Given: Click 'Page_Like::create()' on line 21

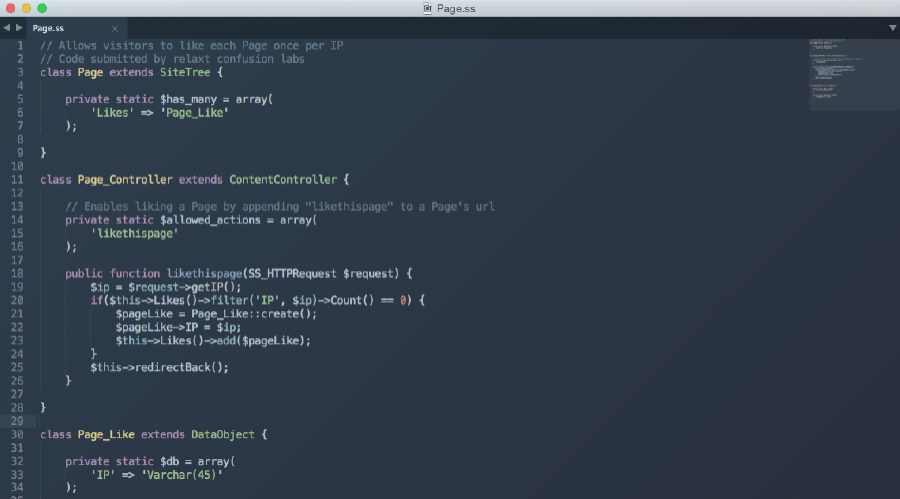Looking at the screenshot, I should (x=251, y=314).
